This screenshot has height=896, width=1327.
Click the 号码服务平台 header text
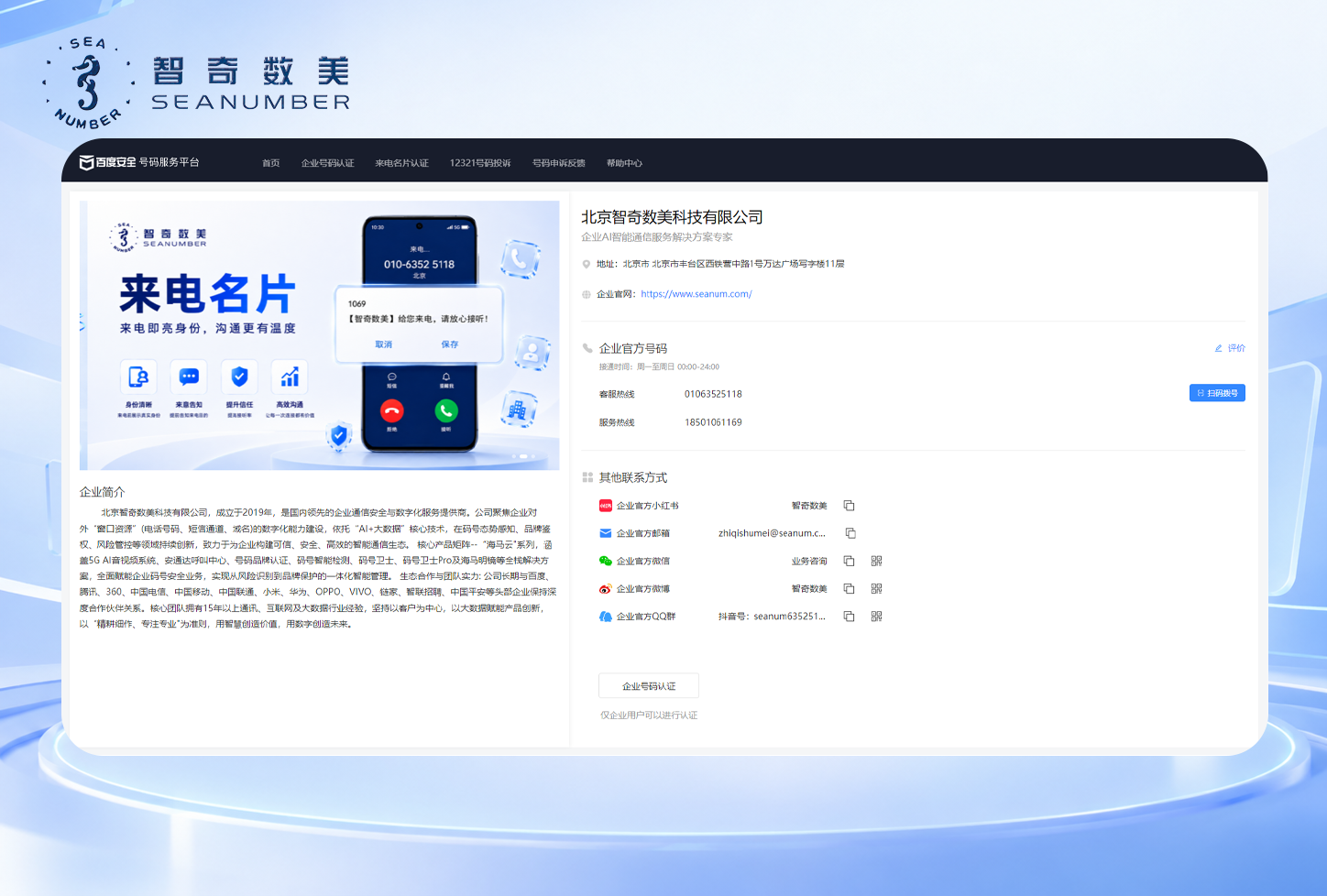click(x=169, y=162)
